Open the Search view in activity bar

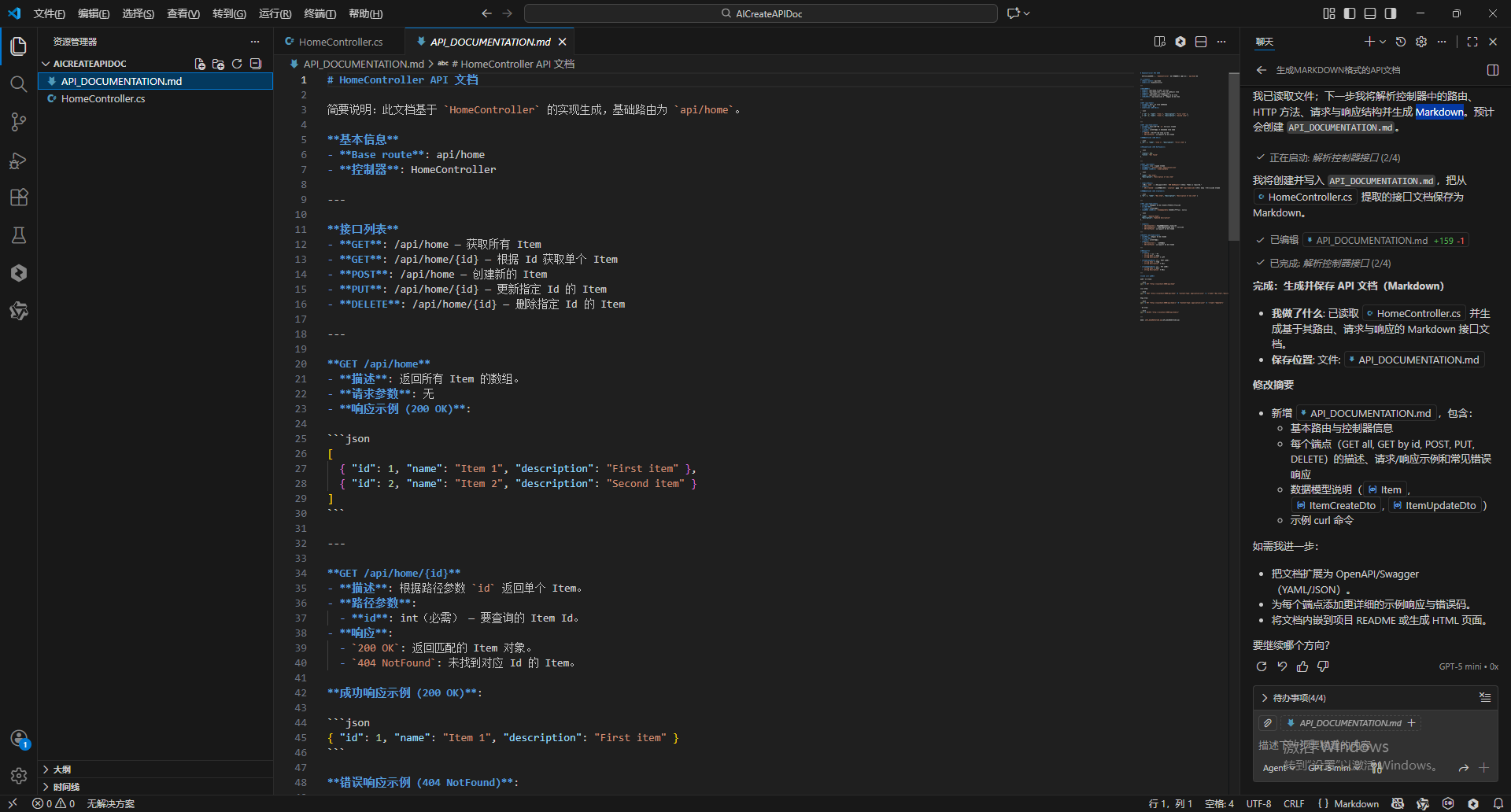pos(19,84)
